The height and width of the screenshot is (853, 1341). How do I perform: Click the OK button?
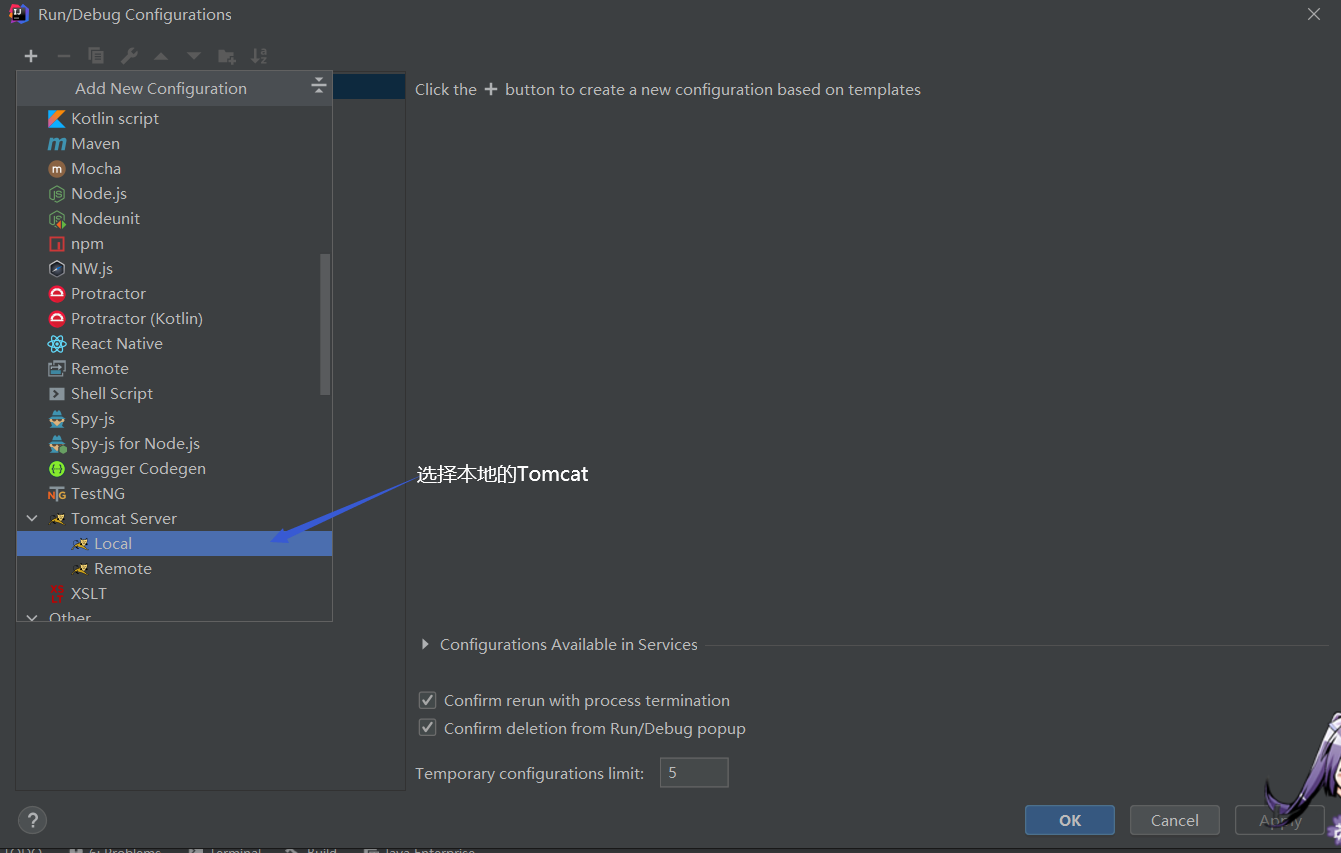[x=1070, y=820]
